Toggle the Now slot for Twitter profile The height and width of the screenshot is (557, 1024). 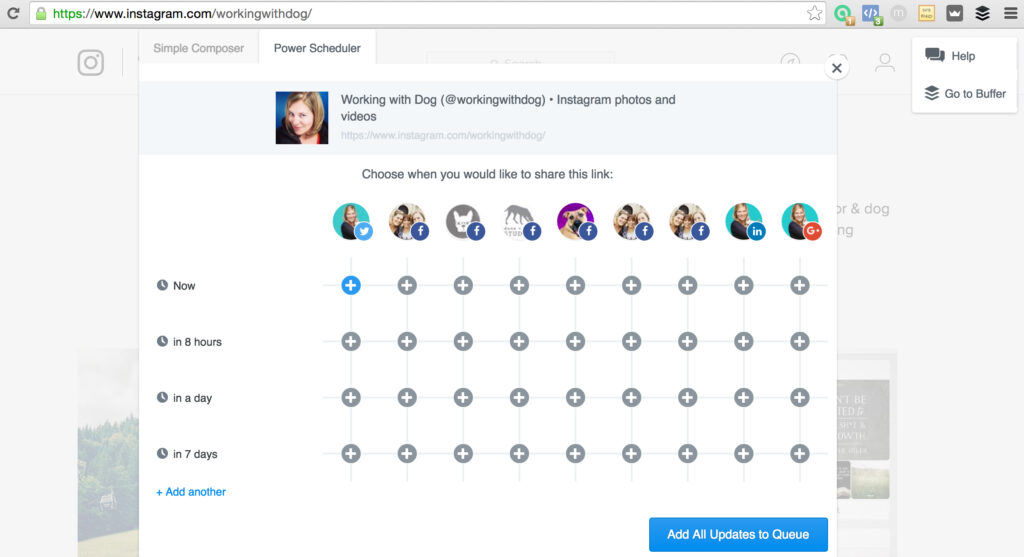pos(351,285)
